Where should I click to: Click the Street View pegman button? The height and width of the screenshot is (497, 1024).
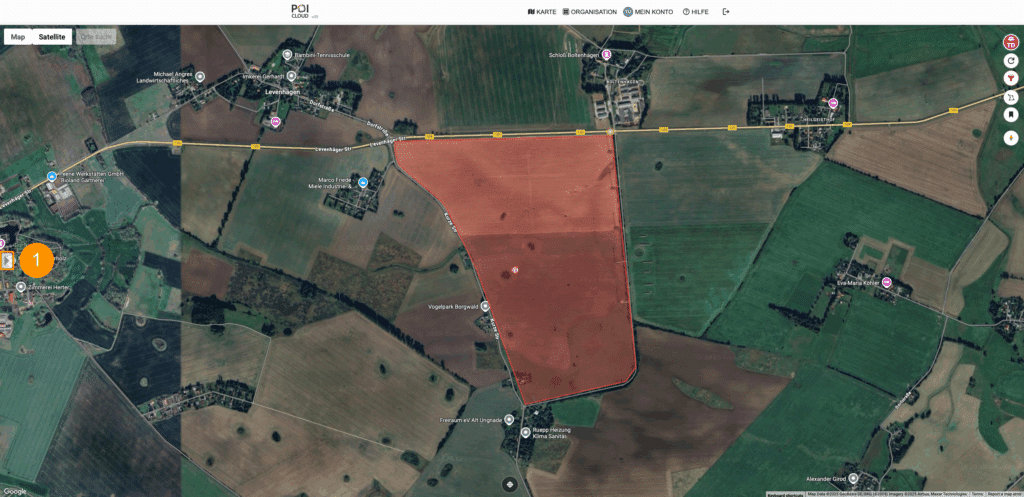[x=1010, y=137]
